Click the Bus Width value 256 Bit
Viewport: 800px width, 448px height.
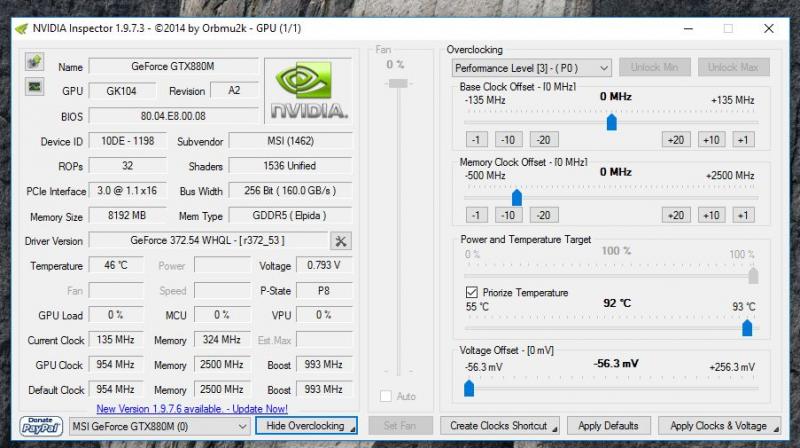pos(290,190)
